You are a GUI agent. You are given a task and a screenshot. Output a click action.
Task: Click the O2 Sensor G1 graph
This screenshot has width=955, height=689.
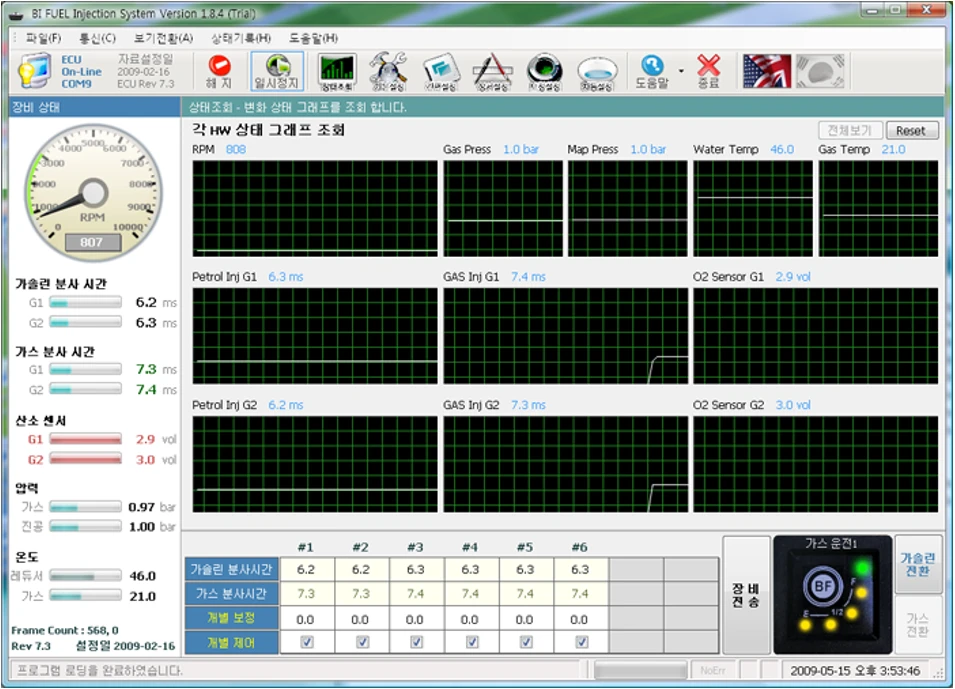816,336
